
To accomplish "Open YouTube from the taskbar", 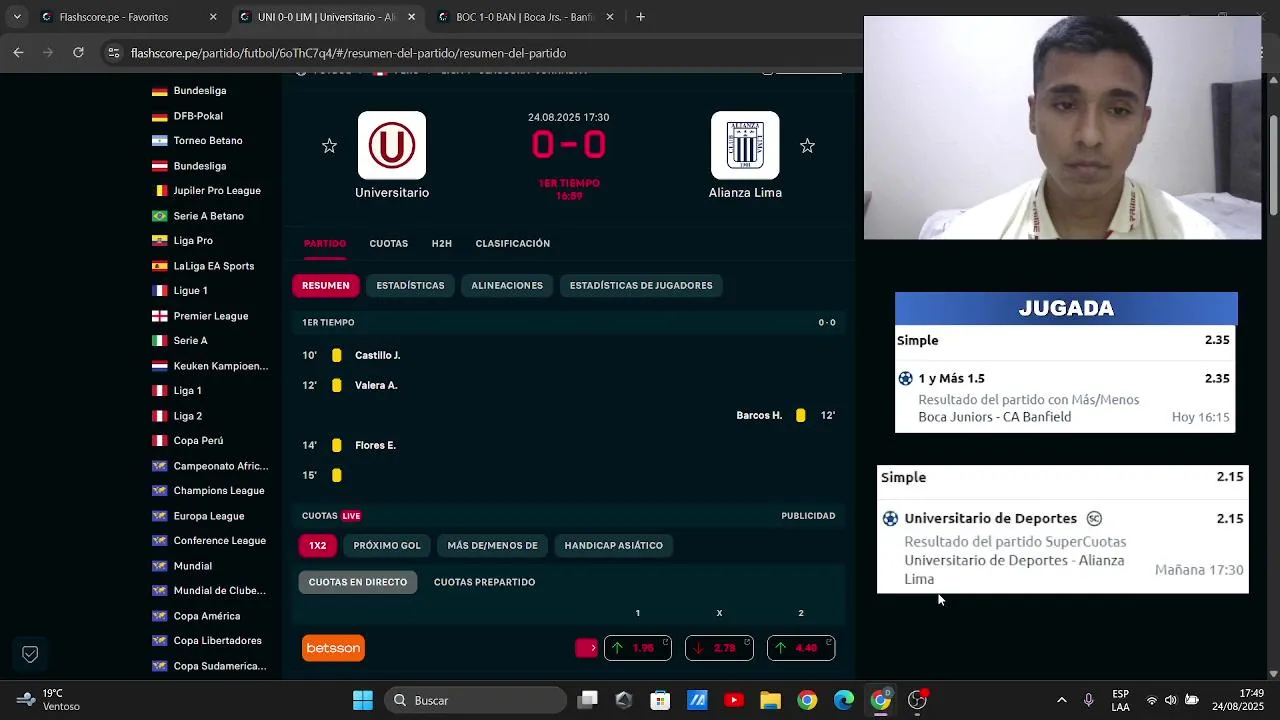I will click(734, 700).
